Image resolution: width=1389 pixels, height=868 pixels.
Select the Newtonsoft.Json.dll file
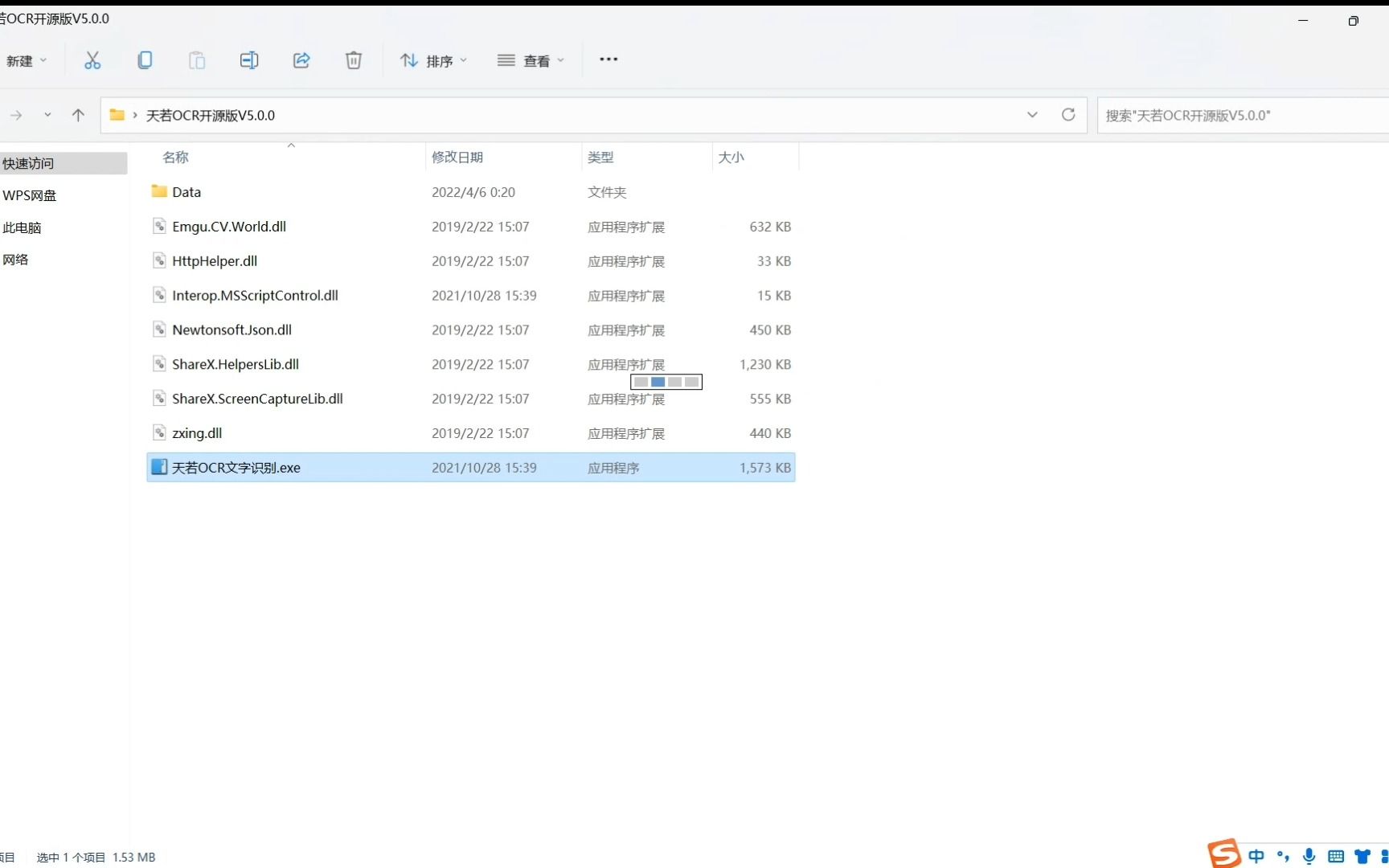[x=471, y=330]
